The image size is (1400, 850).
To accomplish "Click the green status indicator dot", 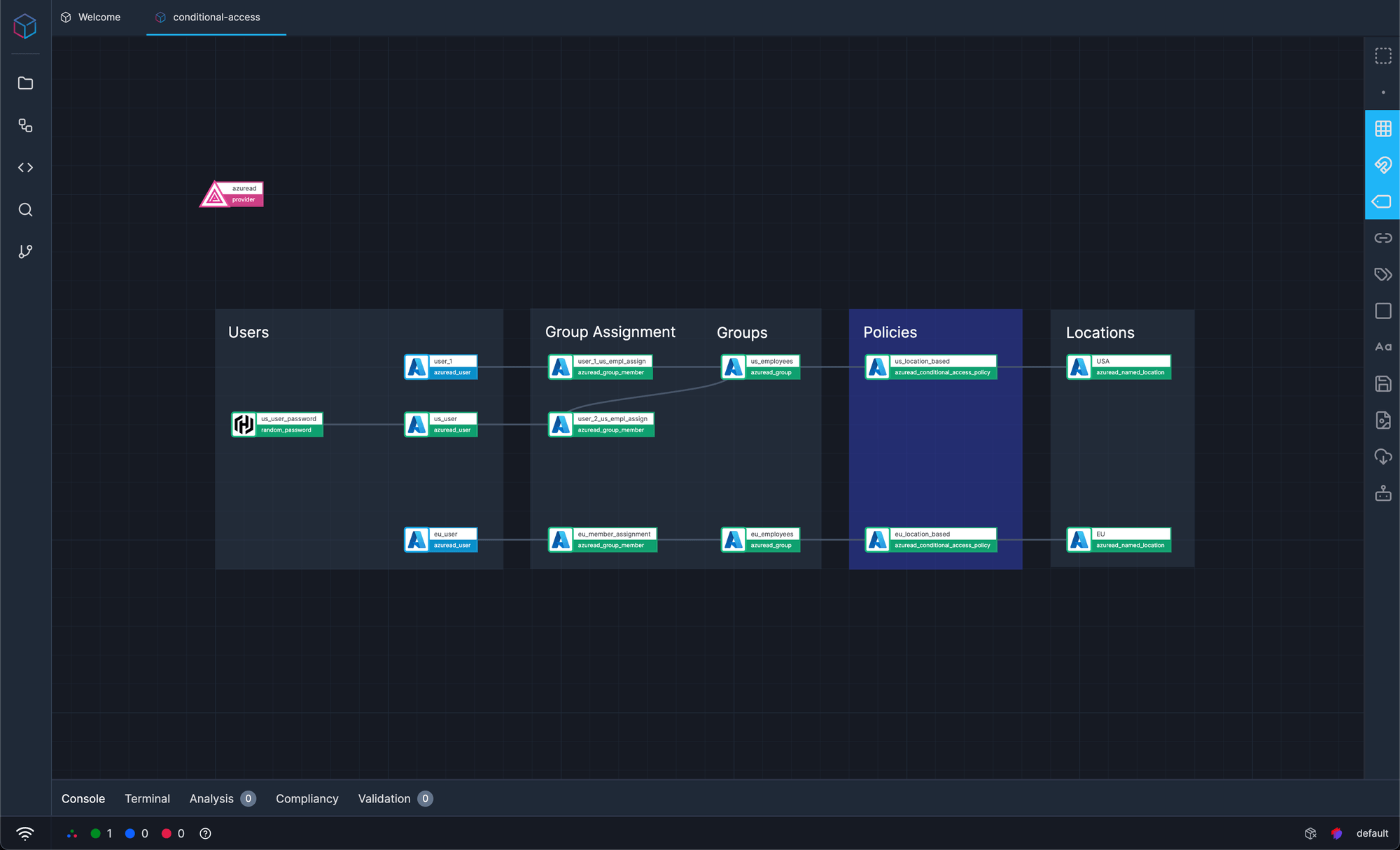I will (x=95, y=833).
